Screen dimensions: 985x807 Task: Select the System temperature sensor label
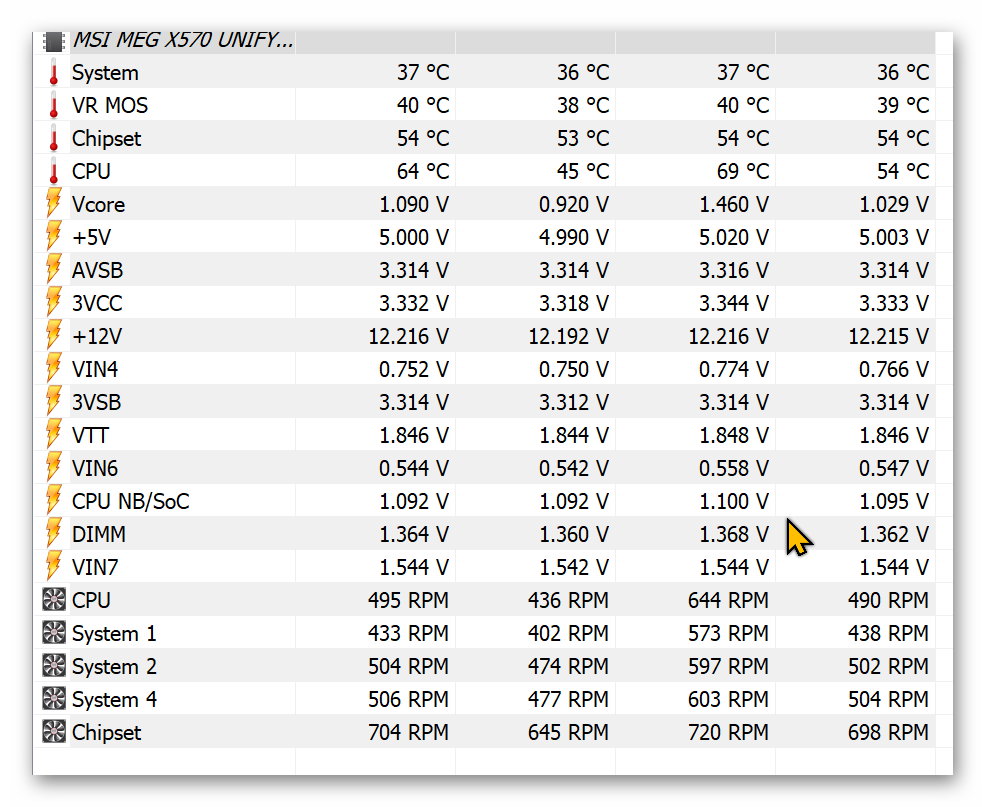(105, 73)
